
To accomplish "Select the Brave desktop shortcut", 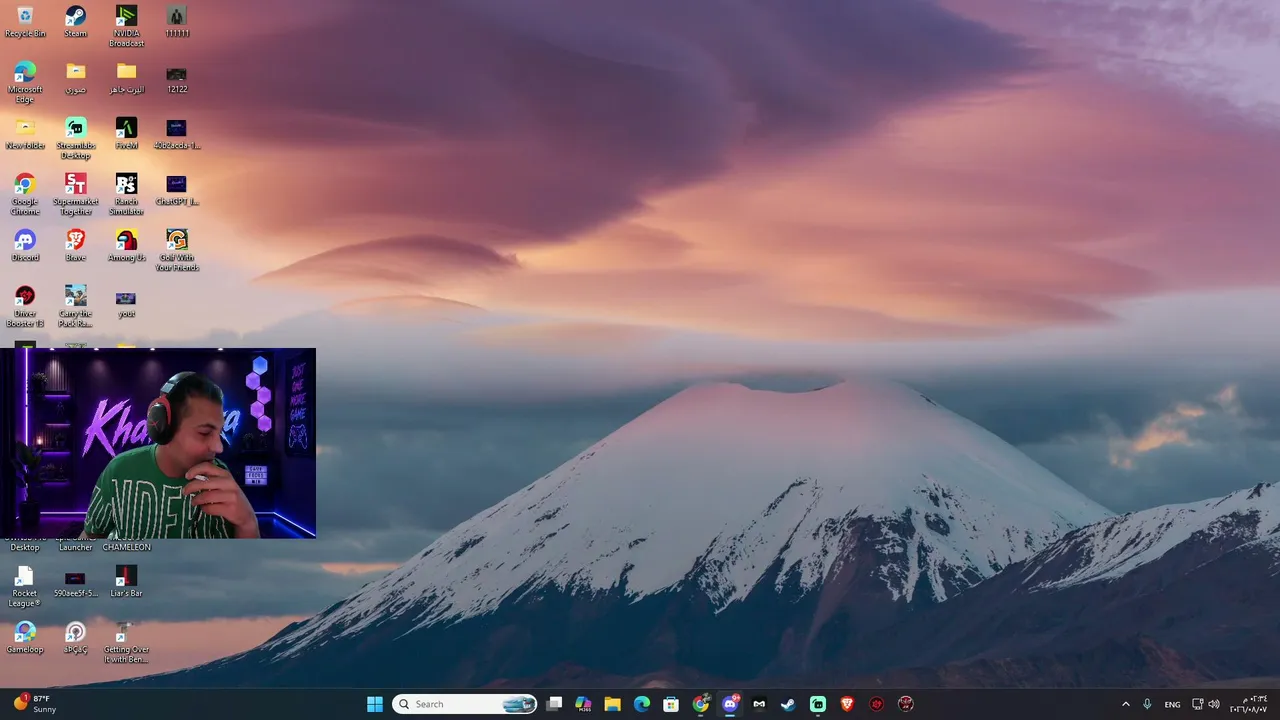I will click(76, 246).
